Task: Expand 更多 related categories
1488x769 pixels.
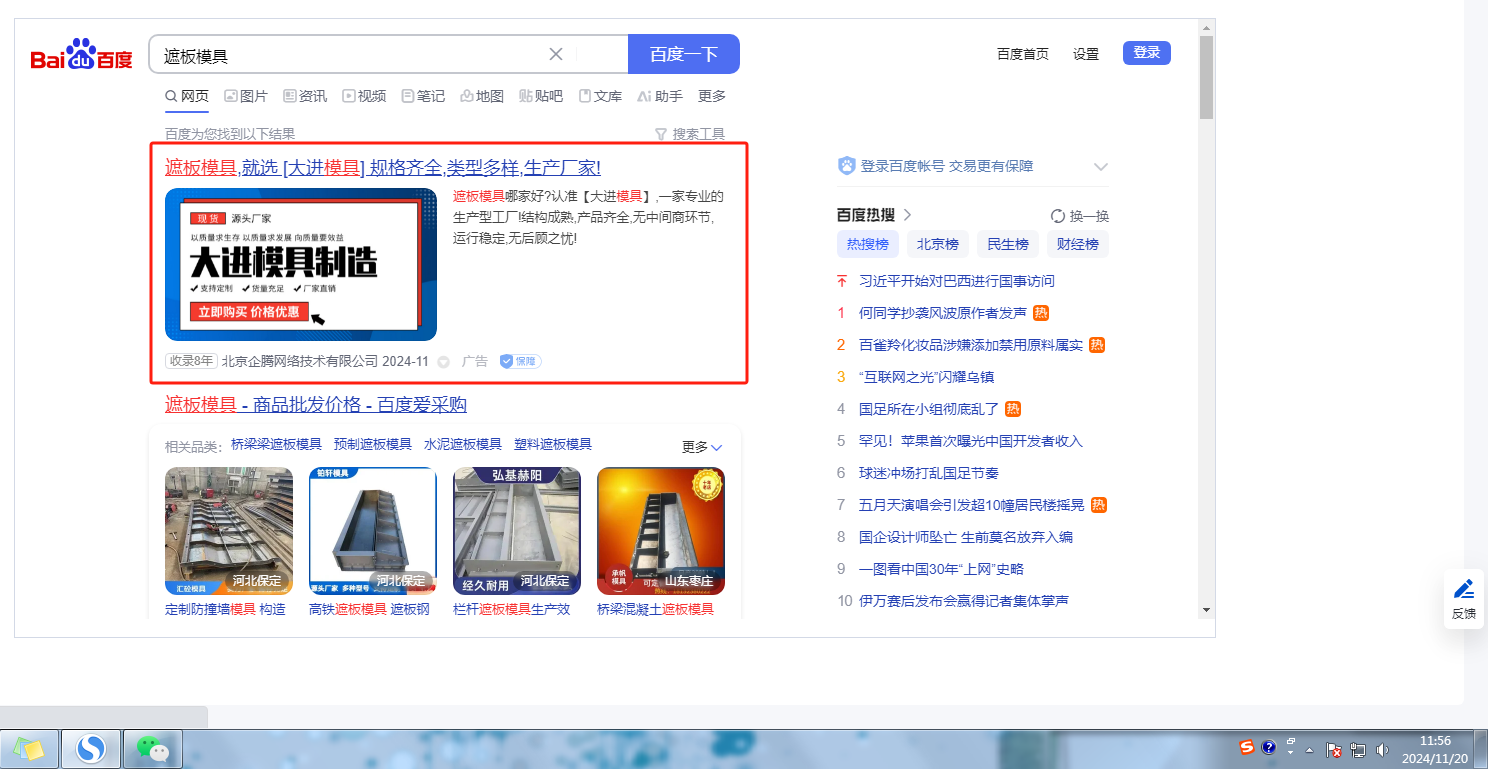Action: coord(702,447)
